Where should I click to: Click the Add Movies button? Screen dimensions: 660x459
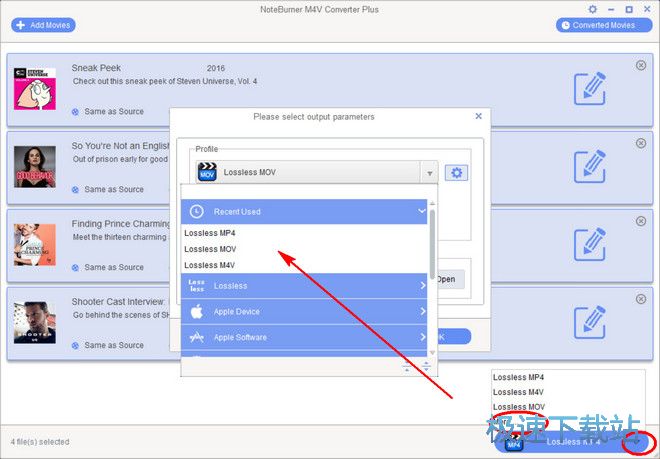[43, 25]
